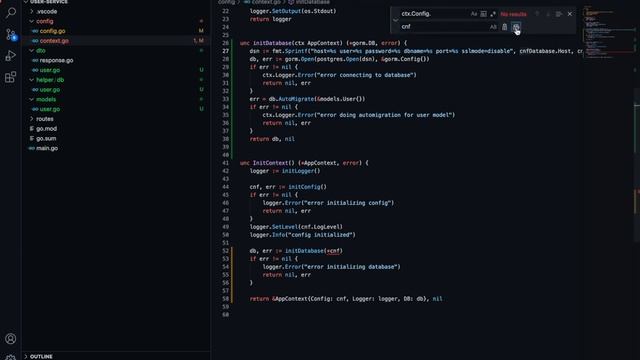Open the Manage gear icon

click(11, 357)
